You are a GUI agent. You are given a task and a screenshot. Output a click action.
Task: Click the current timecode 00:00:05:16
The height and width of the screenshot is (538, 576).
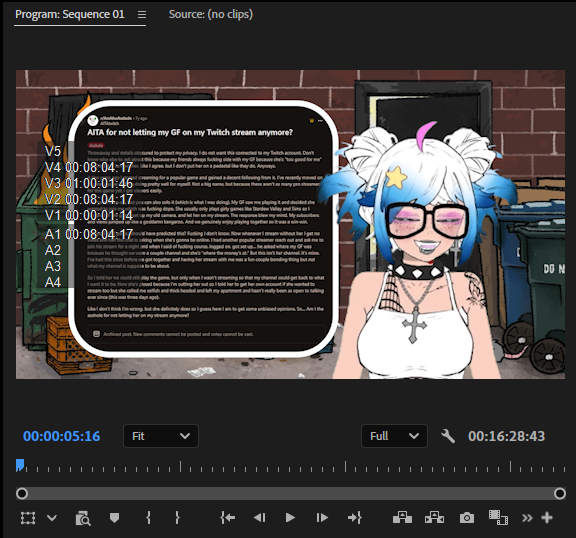(61, 436)
